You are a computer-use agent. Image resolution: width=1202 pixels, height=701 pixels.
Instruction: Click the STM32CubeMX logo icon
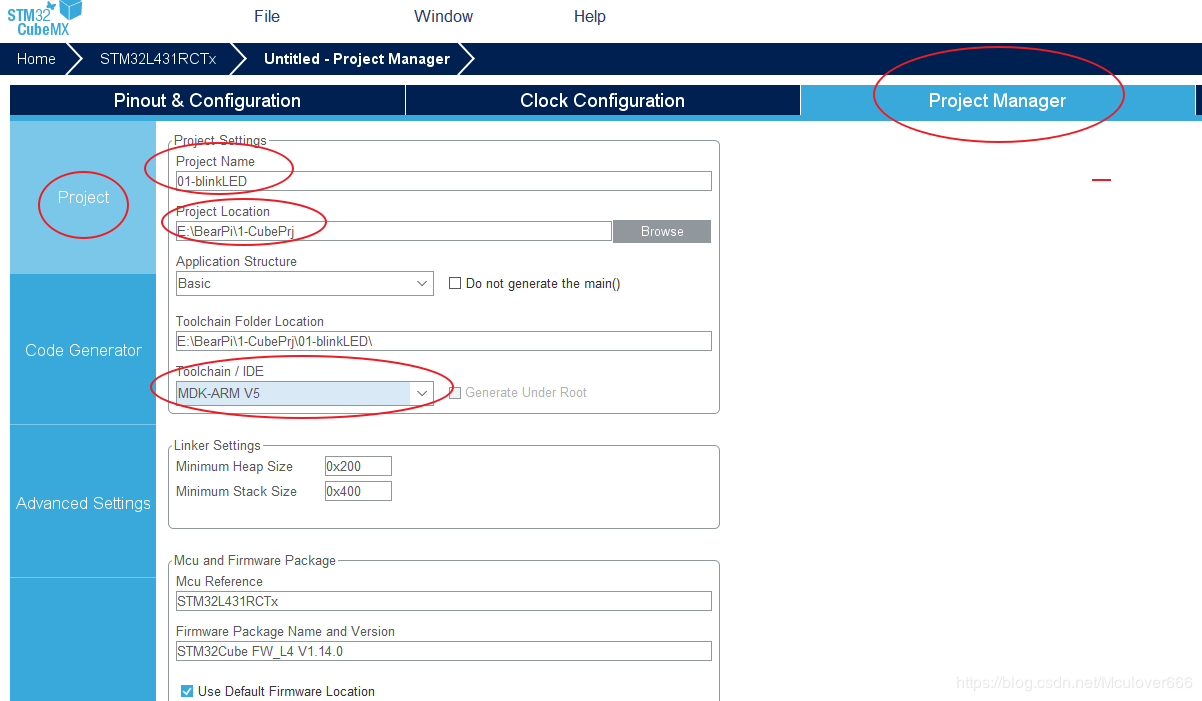click(x=45, y=17)
